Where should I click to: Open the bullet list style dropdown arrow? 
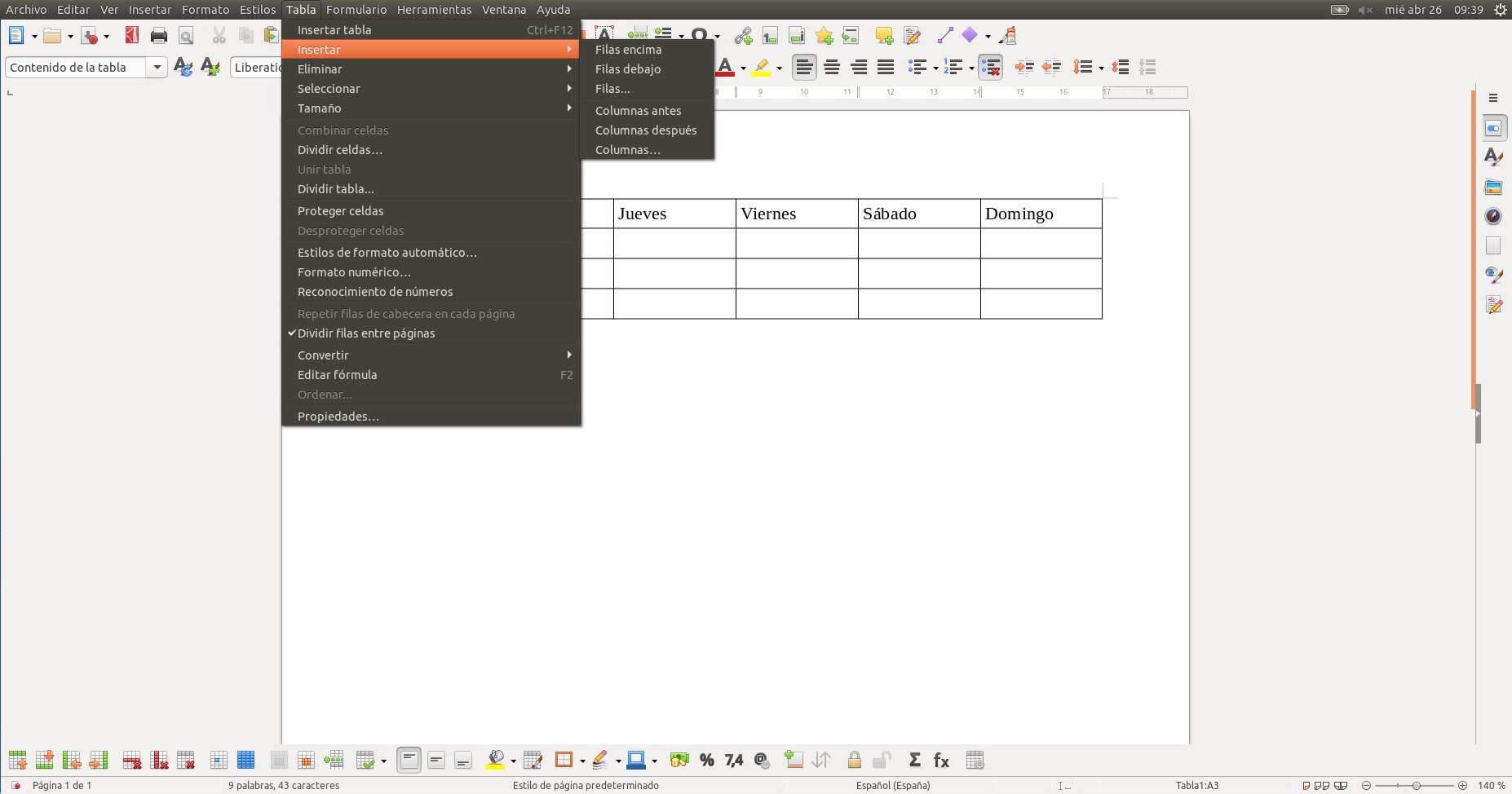[x=935, y=68]
